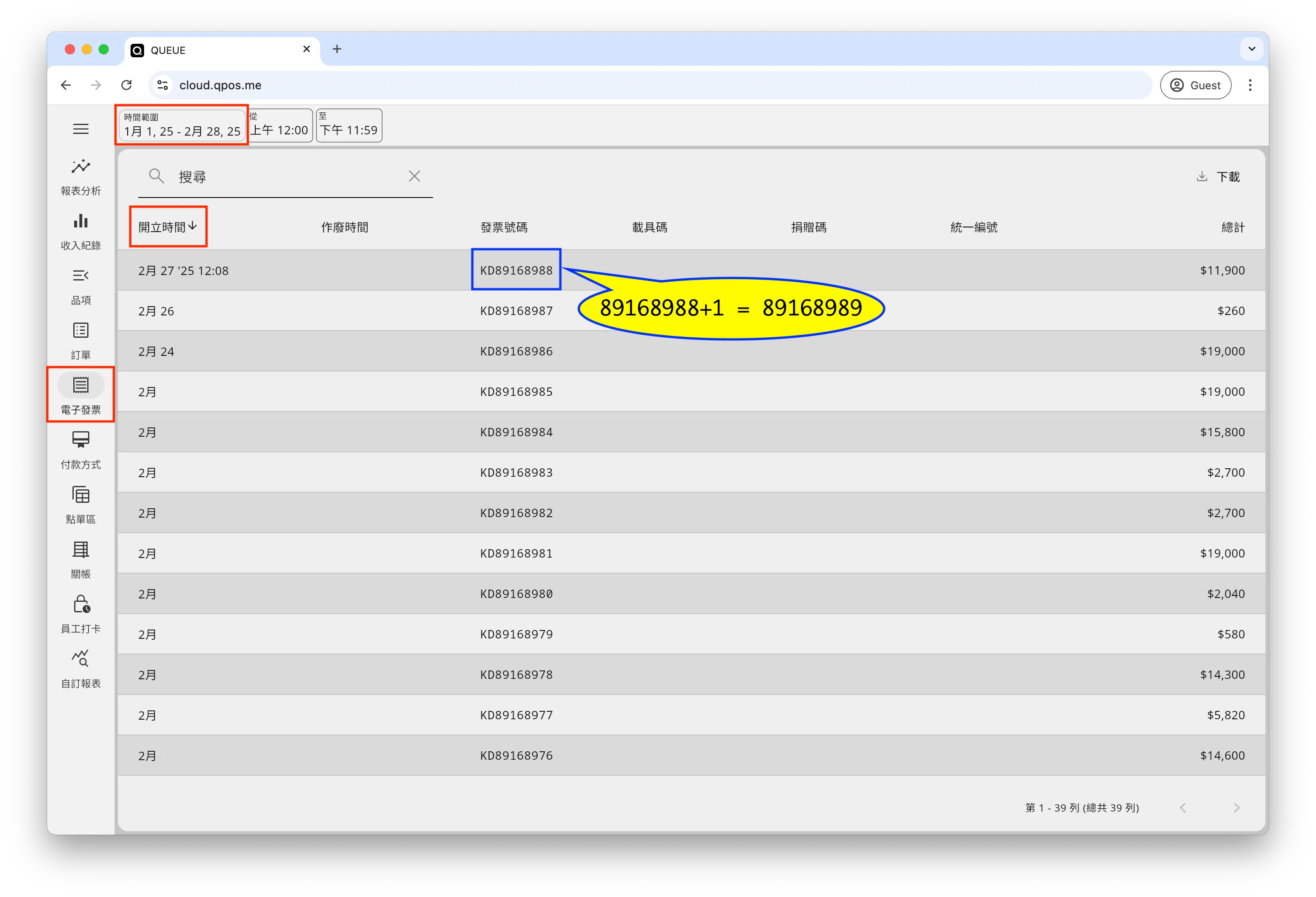This screenshot has height=897, width=1316.
Task: Select invoice KD89168979
Action: coord(516,634)
